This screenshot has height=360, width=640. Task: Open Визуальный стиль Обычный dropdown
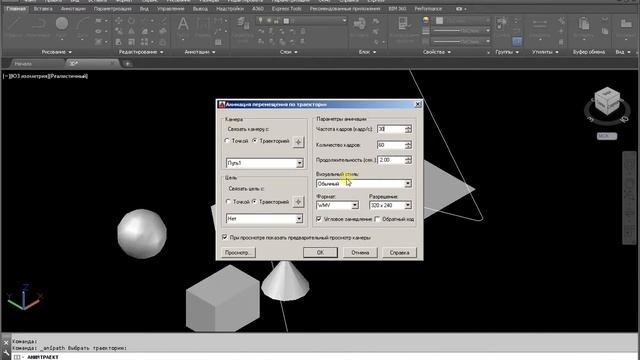click(364, 184)
